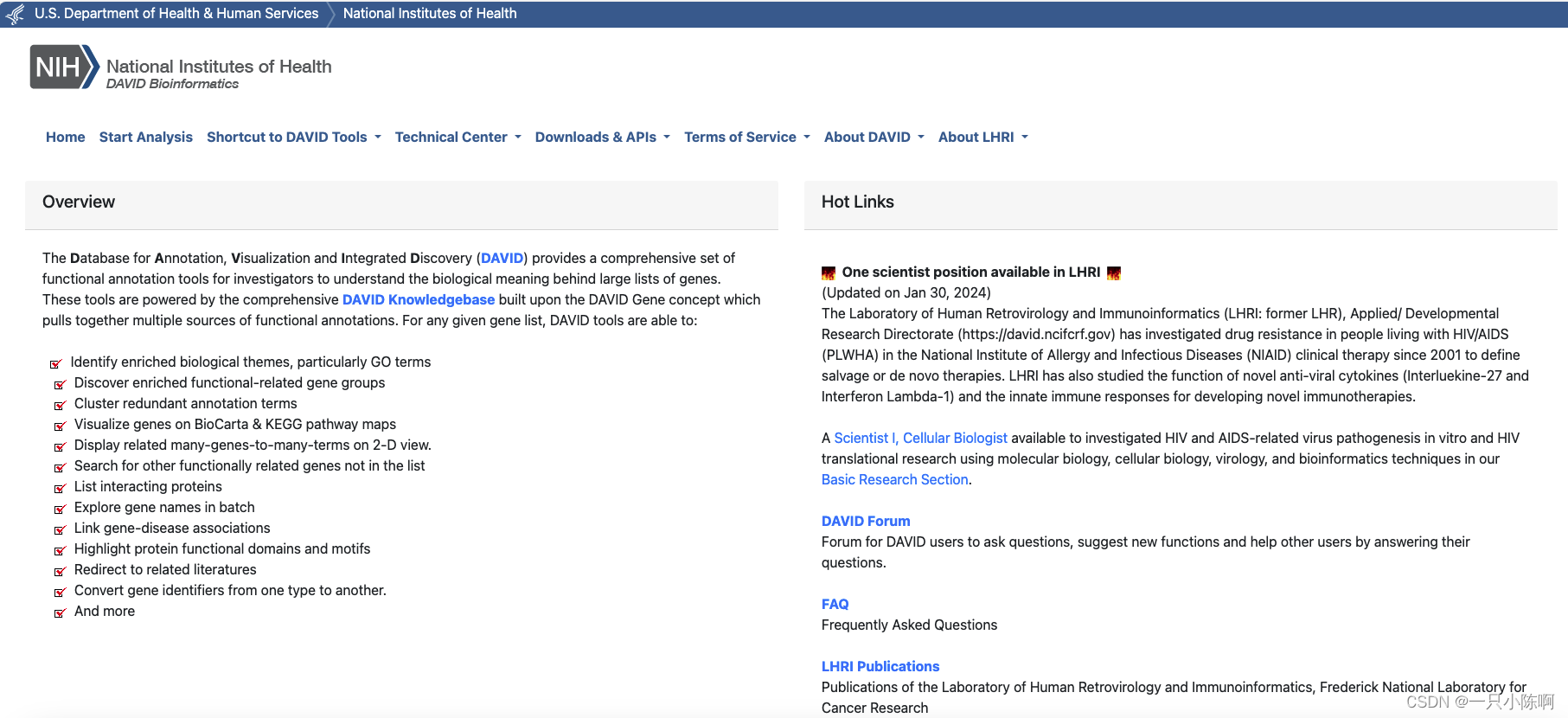The width and height of the screenshot is (1568, 718).
Task: Click checkmark icon beside GO terms item
Action: pyautogui.click(x=56, y=363)
